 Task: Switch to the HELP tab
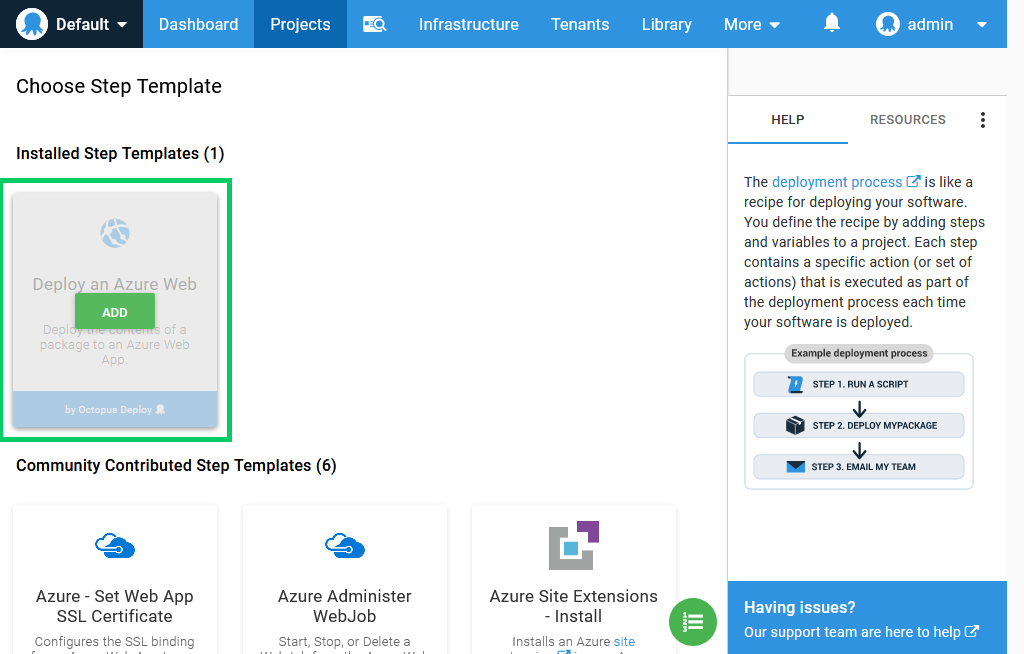788,120
